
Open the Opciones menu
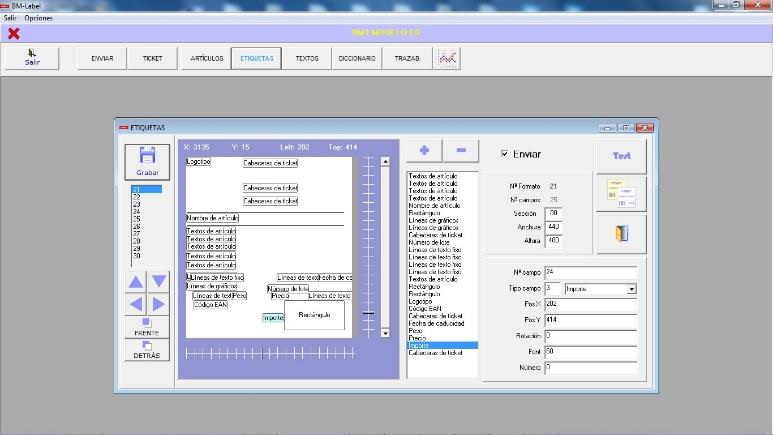tap(38, 18)
